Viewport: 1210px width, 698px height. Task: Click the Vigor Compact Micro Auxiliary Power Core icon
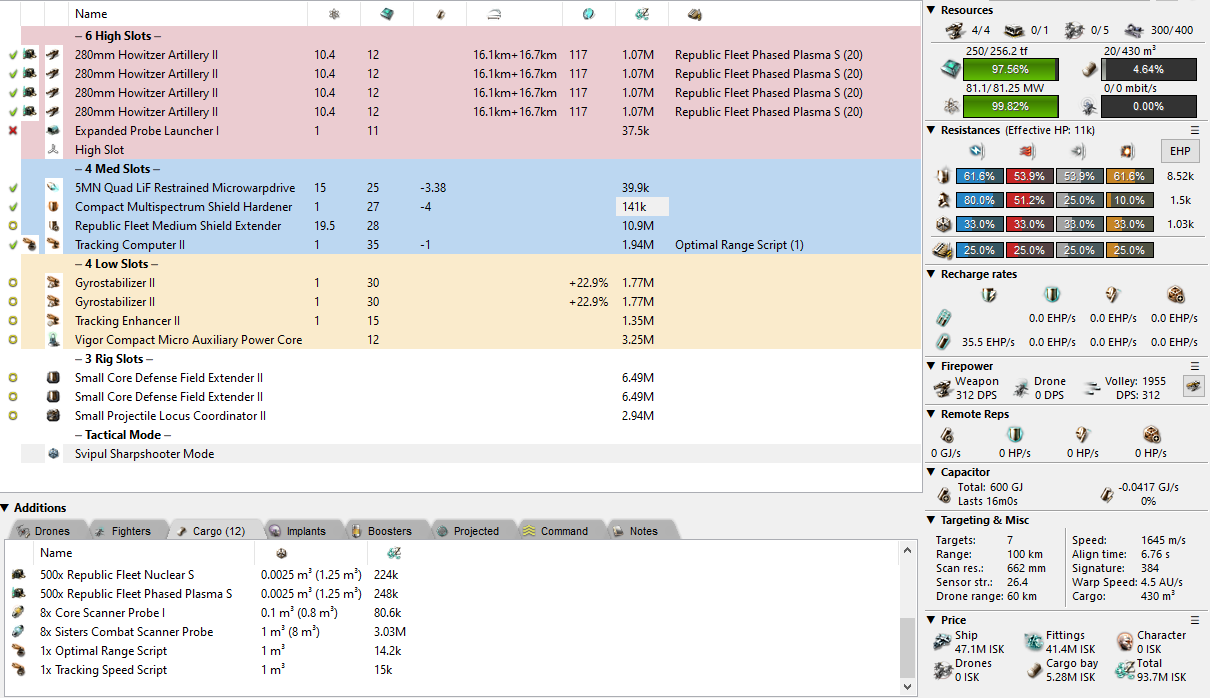click(x=54, y=340)
